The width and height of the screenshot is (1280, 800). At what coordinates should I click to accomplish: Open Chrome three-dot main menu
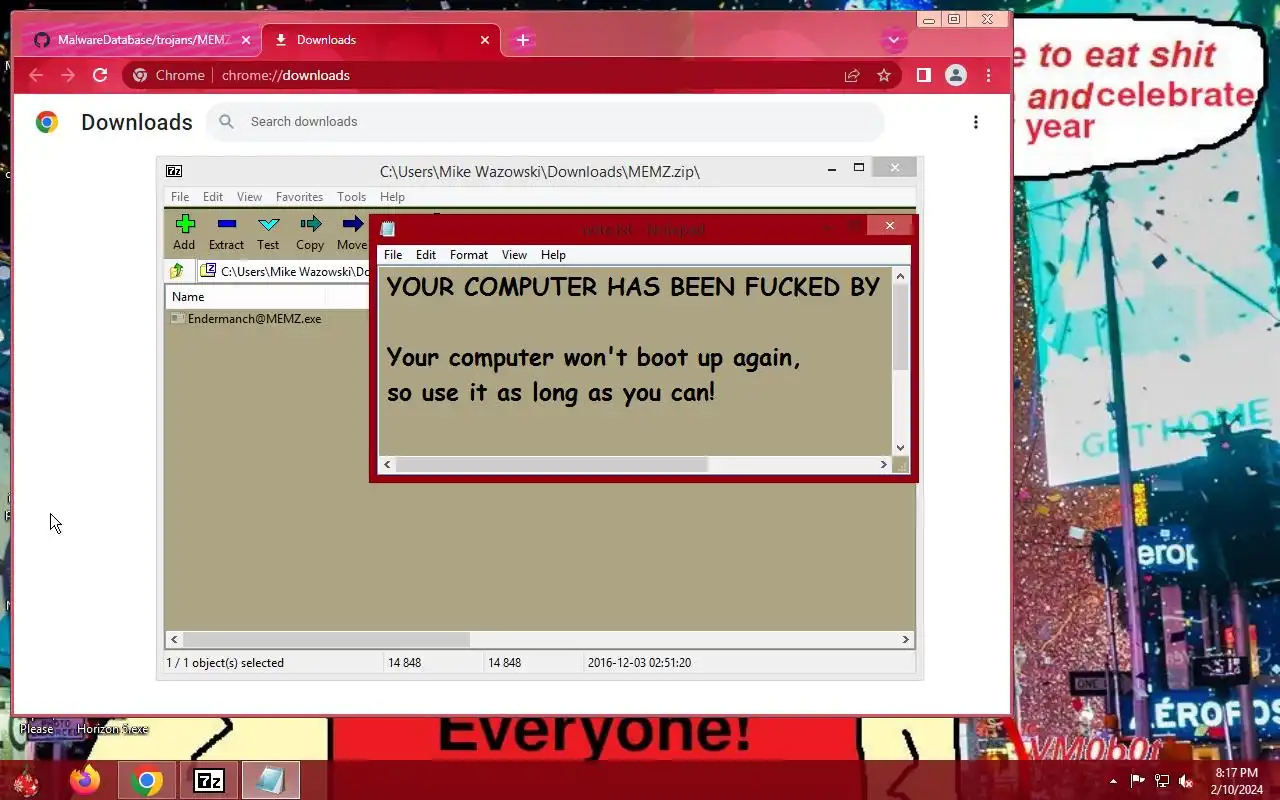tap(988, 75)
